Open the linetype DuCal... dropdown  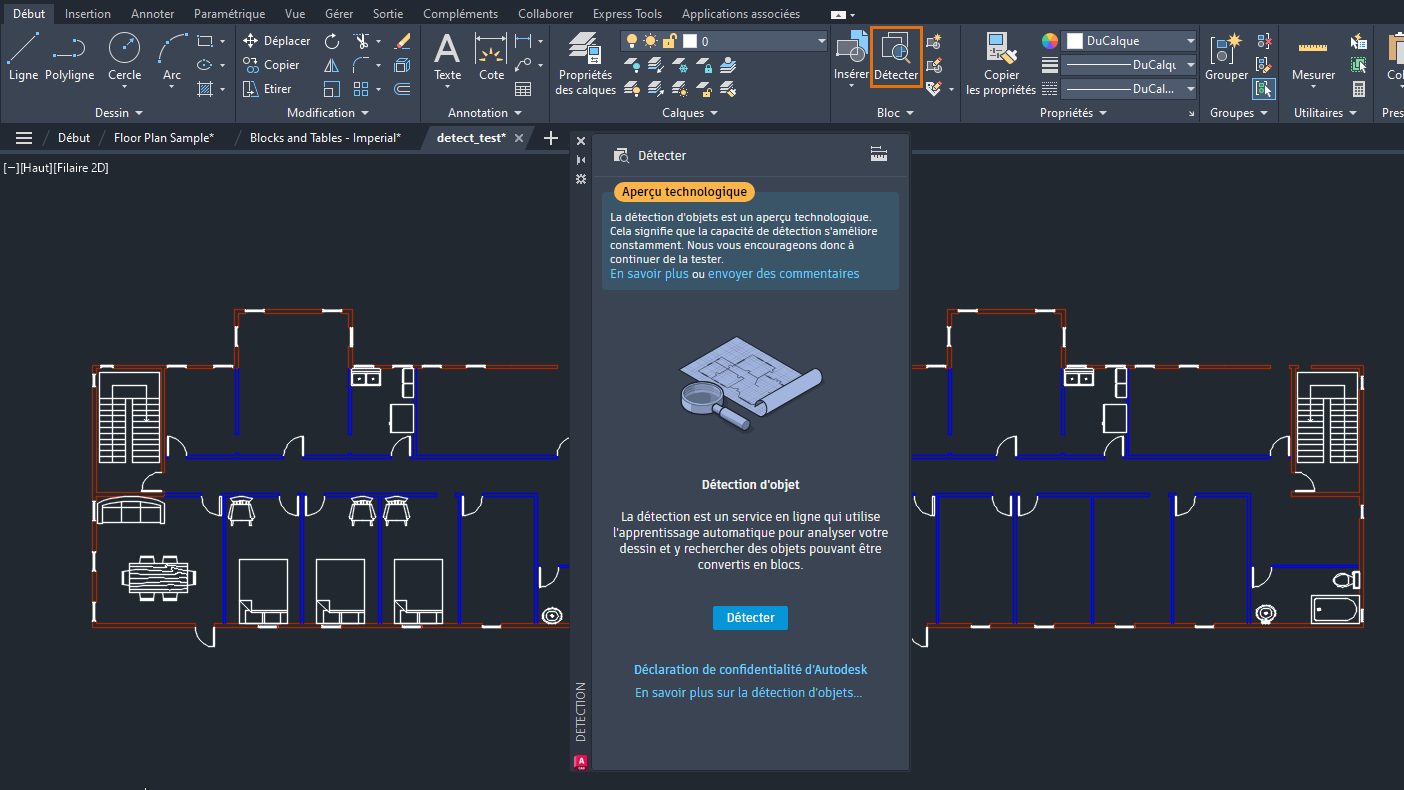(1129, 89)
